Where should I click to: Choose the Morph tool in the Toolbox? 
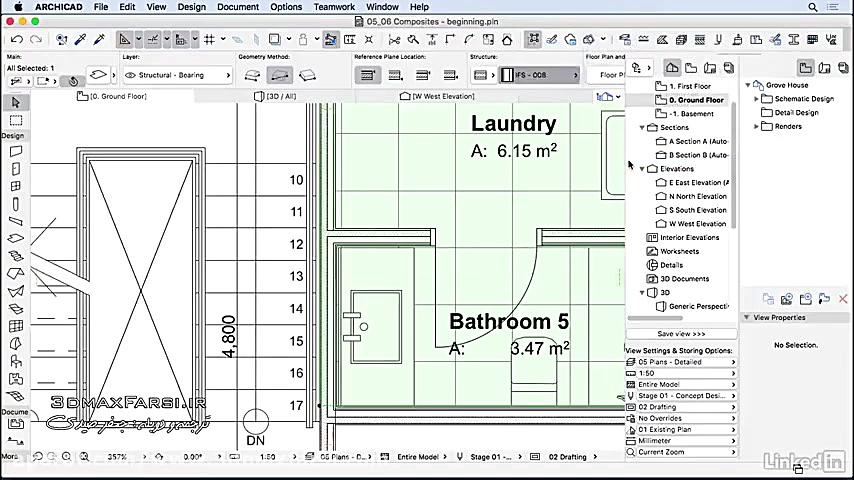[16, 344]
